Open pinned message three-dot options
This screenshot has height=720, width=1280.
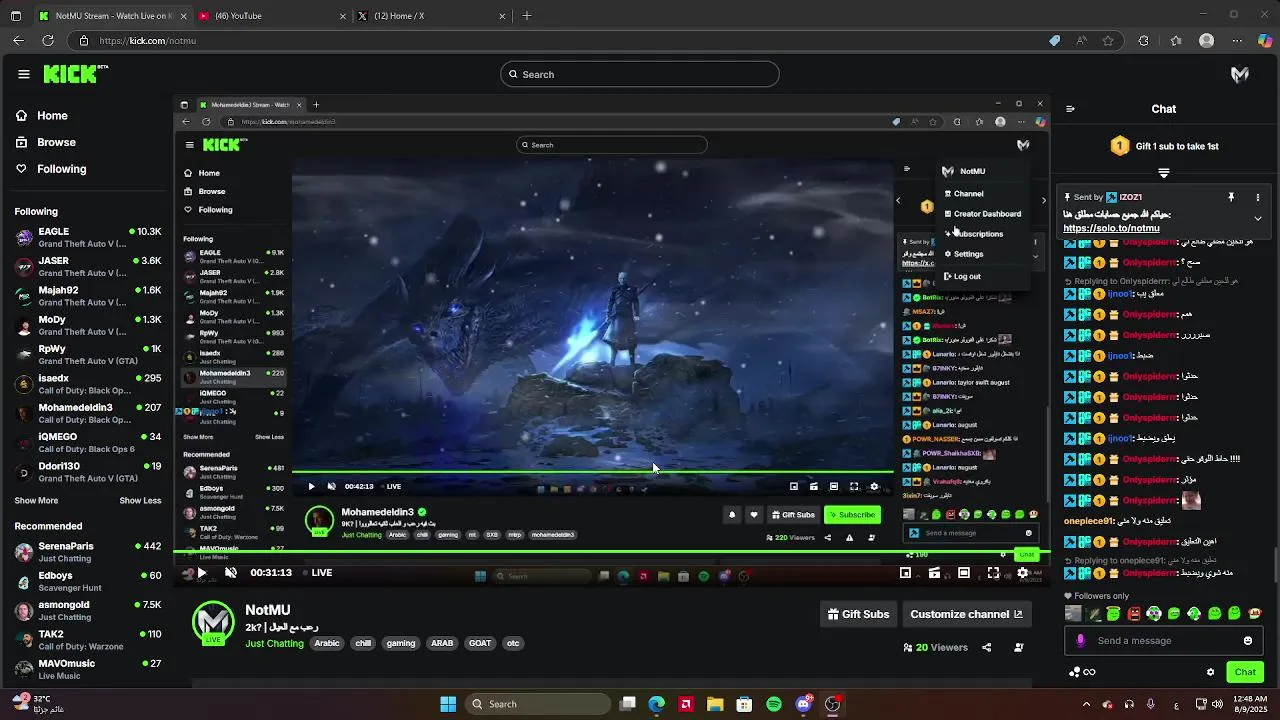click(1258, 198)
